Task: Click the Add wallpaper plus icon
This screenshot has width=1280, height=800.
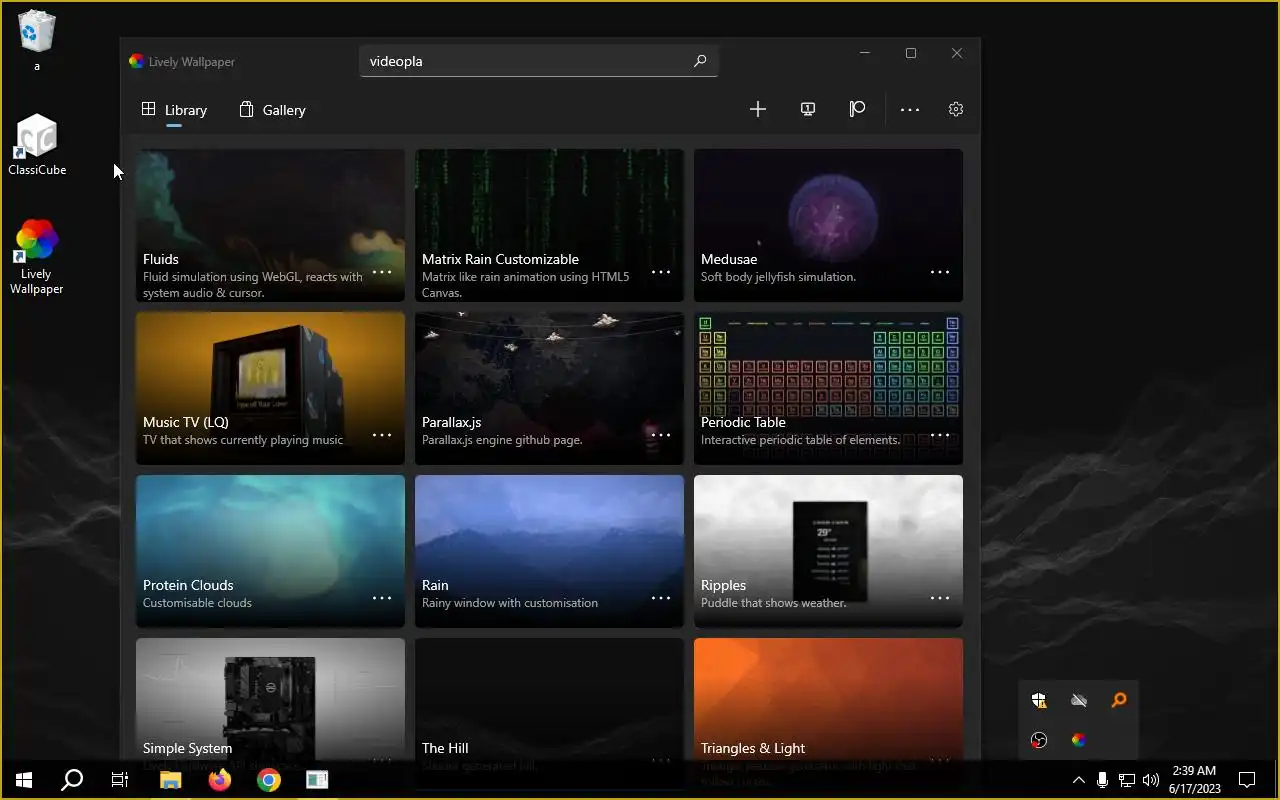Action: [758, 109]
